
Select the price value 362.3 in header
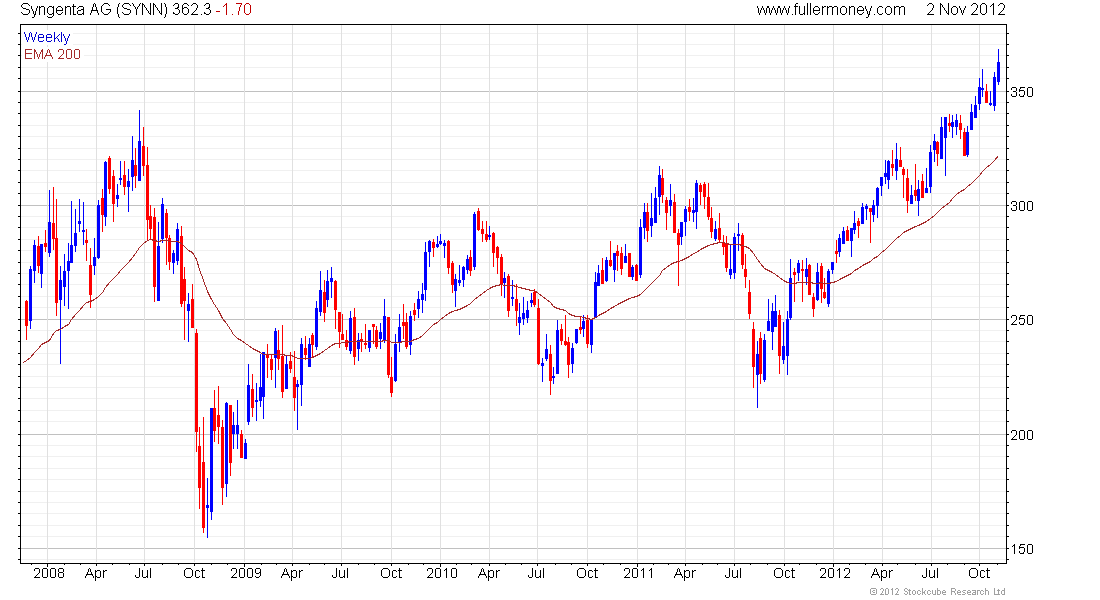[192, 10]
